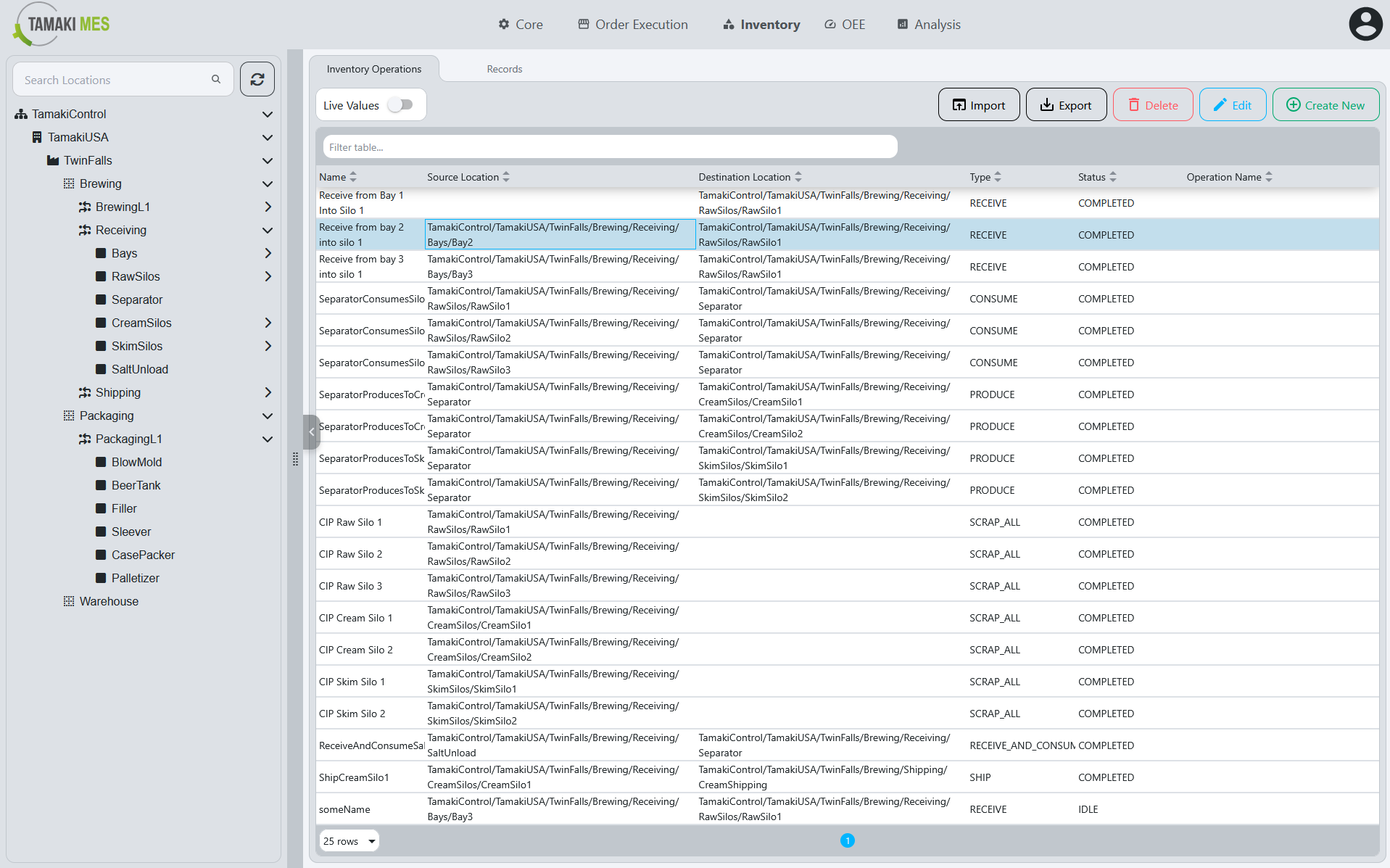
Task: Sort by Status column sort arrows
Action: 1113,177
